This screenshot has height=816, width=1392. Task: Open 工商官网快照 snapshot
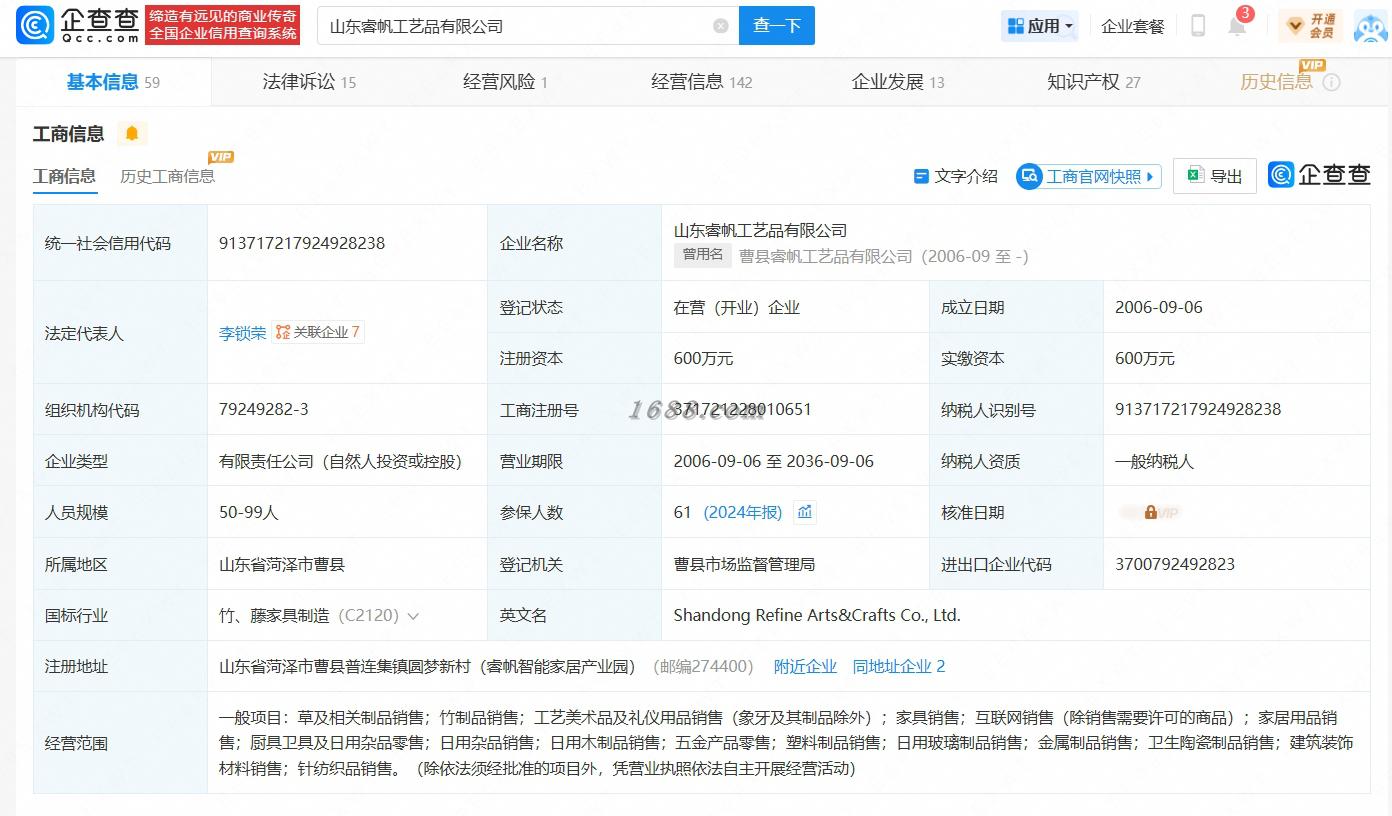coord(1089,176)
